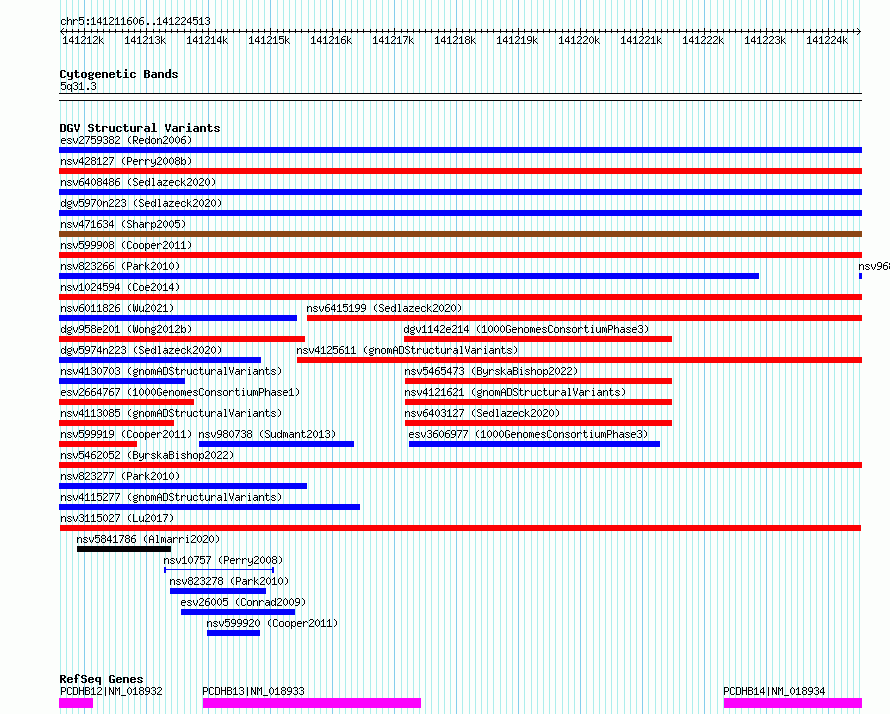Click nsv599920 (Cooper2011) label
Image resolution: width=890 pixels, height=714 pixels.
pyautogui.click(x=272, y=623)
